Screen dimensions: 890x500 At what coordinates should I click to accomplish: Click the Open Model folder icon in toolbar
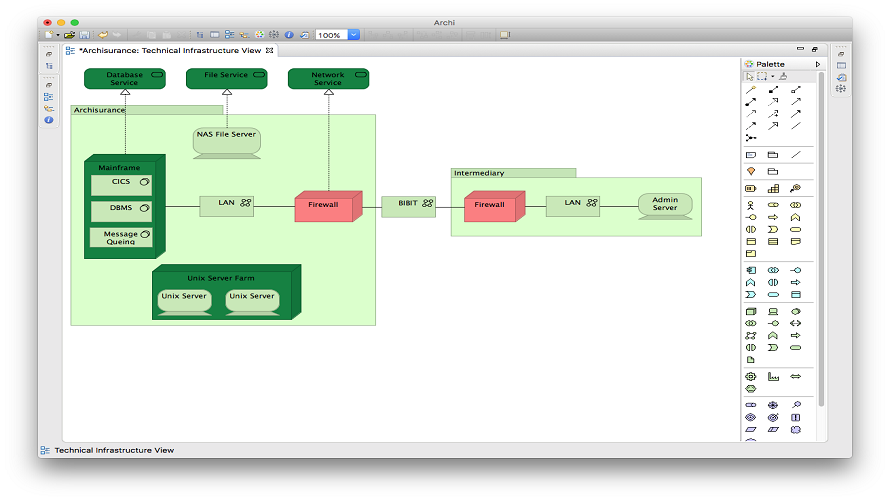(69, 35)
